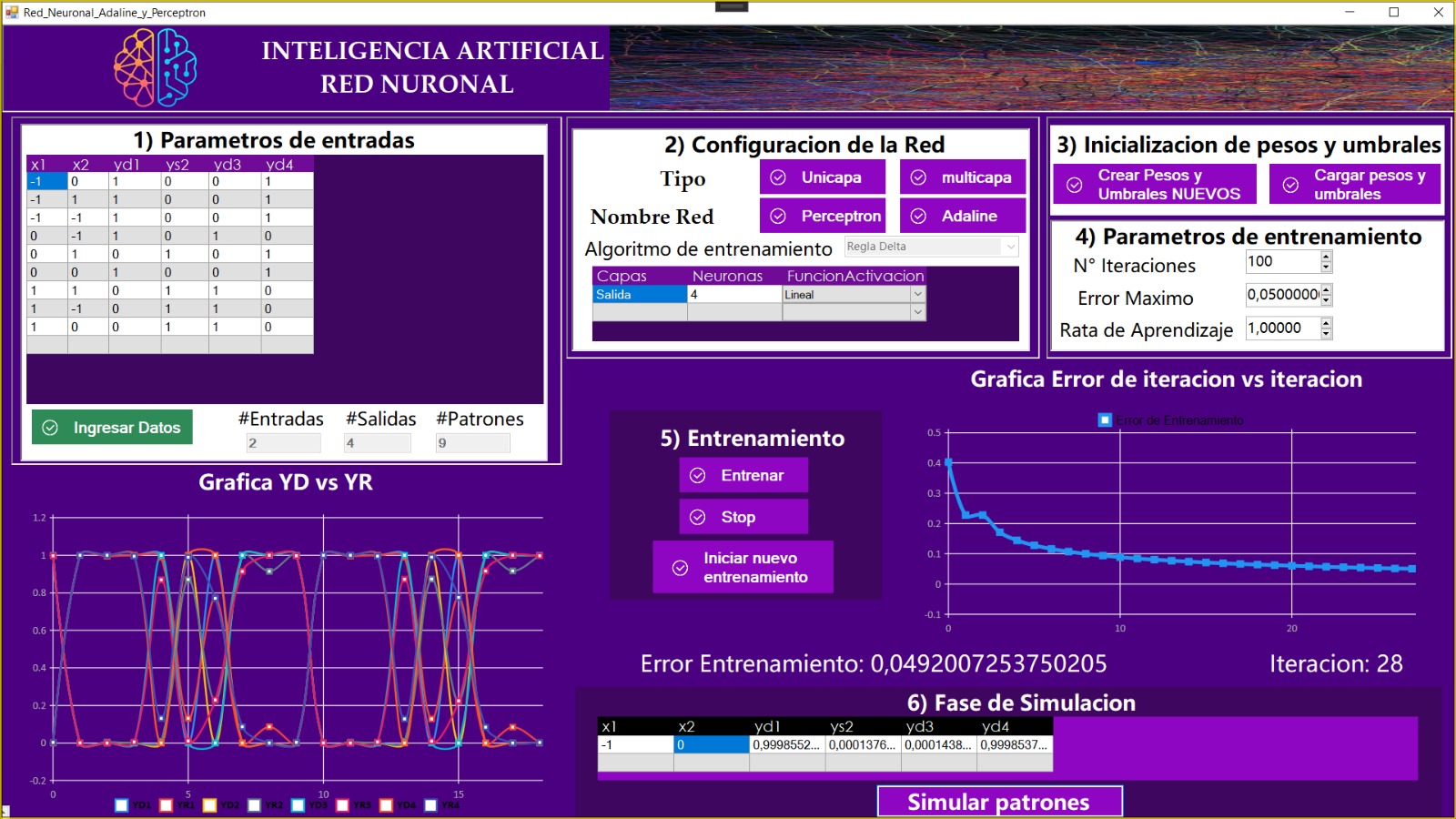Screen dimensions: 1456x819
Task: Click Iniciar nuevo entrenamiento
Action: pyautogui.click(x=743, y=566)
